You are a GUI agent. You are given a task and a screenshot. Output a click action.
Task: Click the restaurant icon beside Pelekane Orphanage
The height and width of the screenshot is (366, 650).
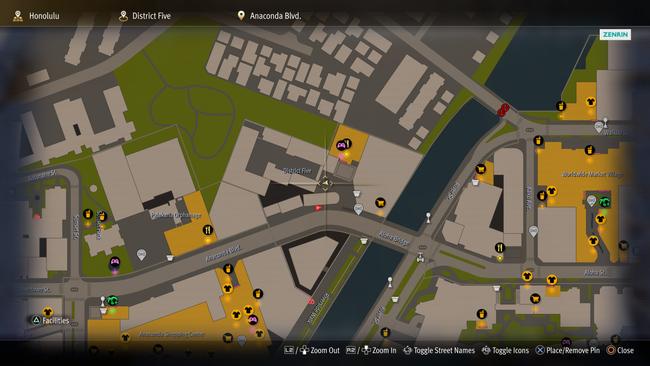208,230
